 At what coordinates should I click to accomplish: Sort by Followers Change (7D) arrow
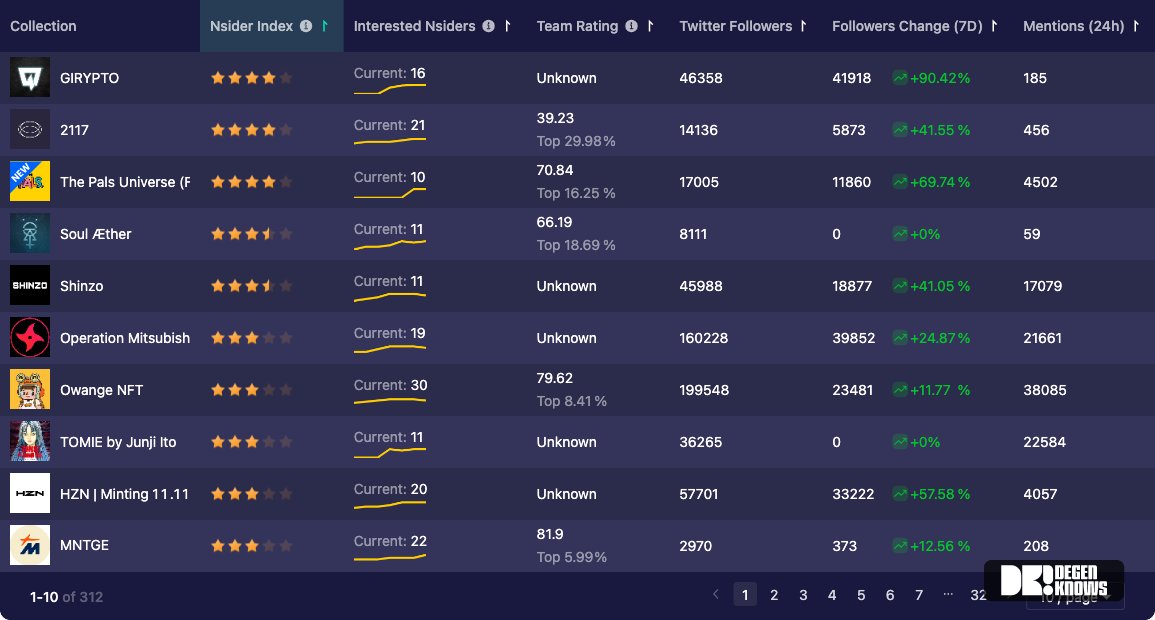(x=994, y=26)
